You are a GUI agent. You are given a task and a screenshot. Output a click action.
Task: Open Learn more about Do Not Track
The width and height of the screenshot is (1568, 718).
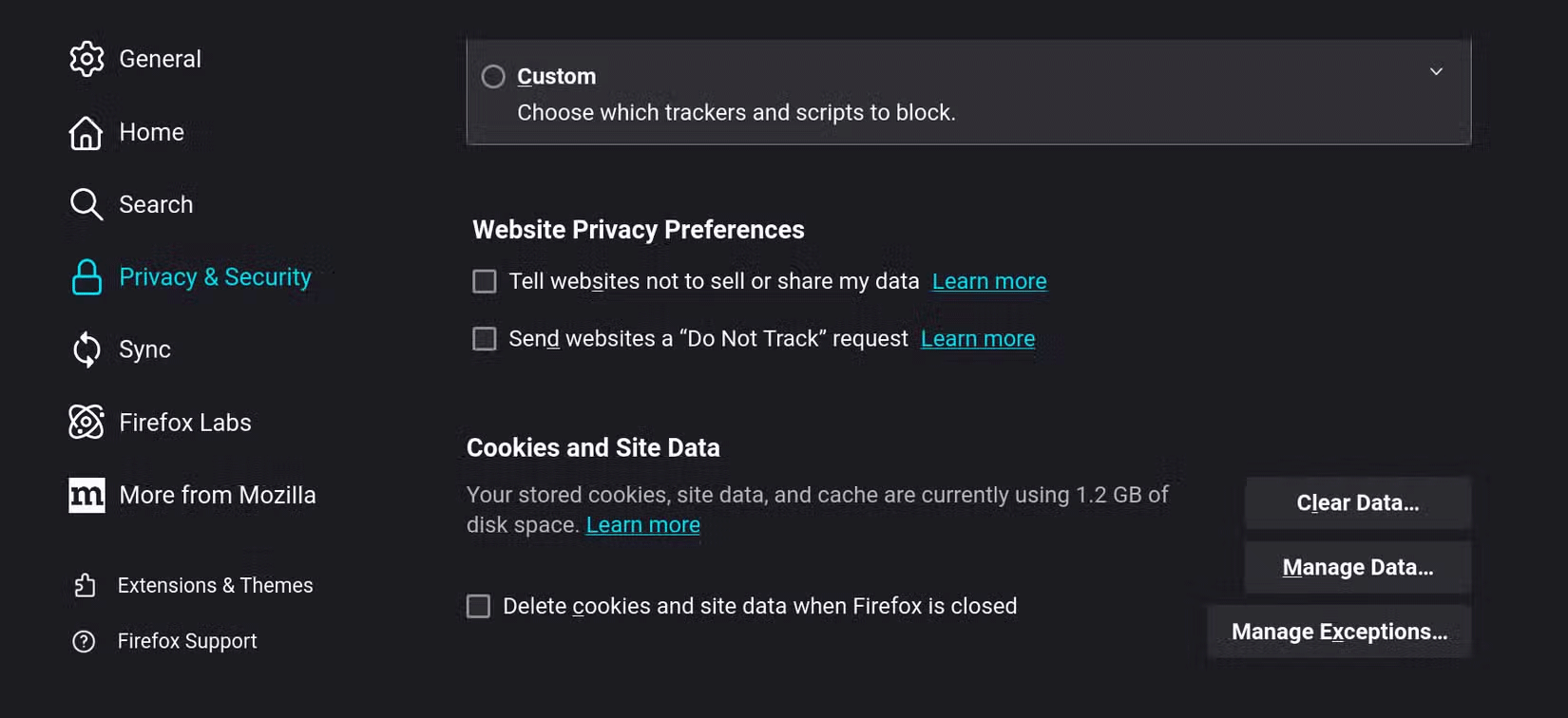click(978, 338)
